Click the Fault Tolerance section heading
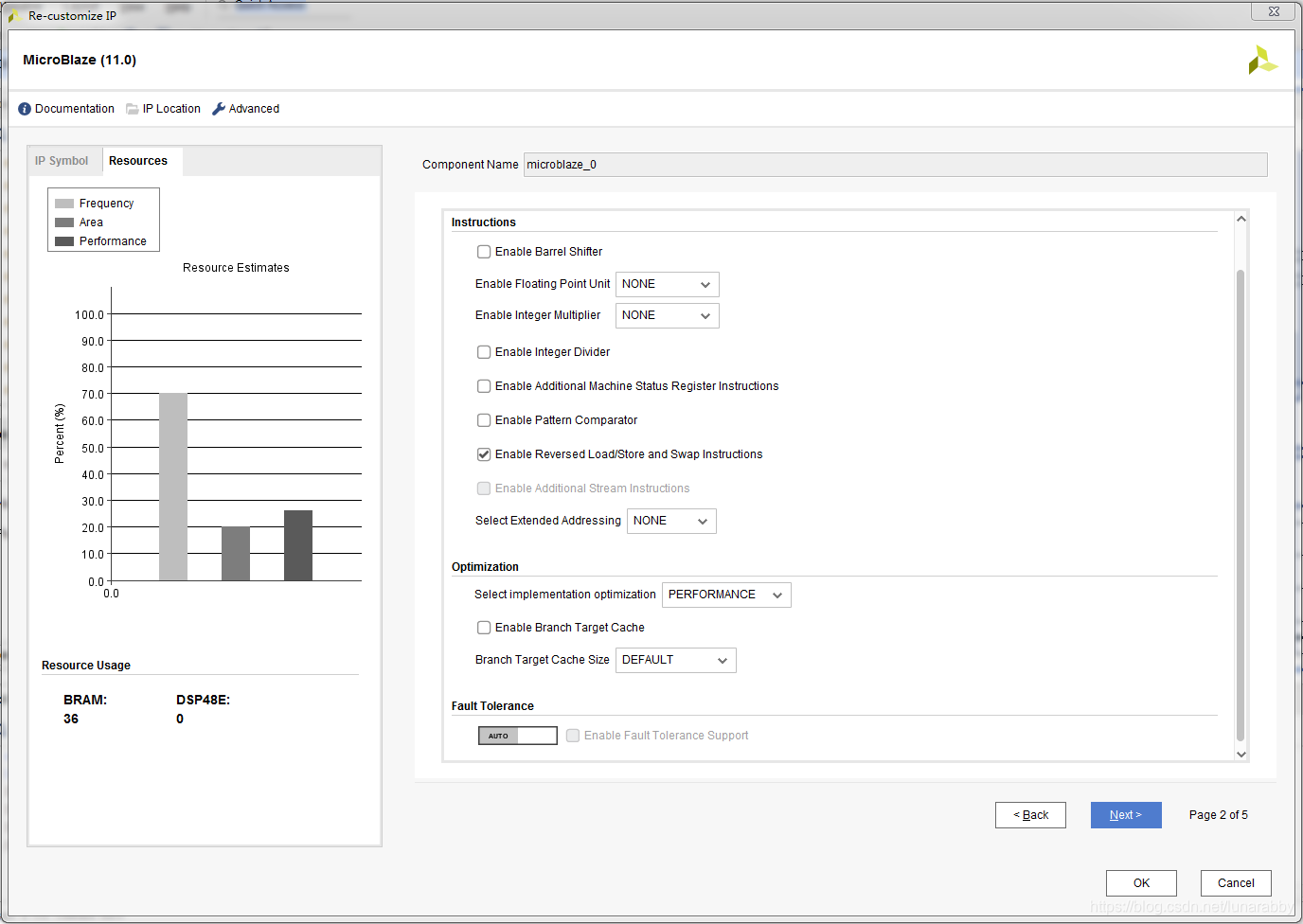 492,706
